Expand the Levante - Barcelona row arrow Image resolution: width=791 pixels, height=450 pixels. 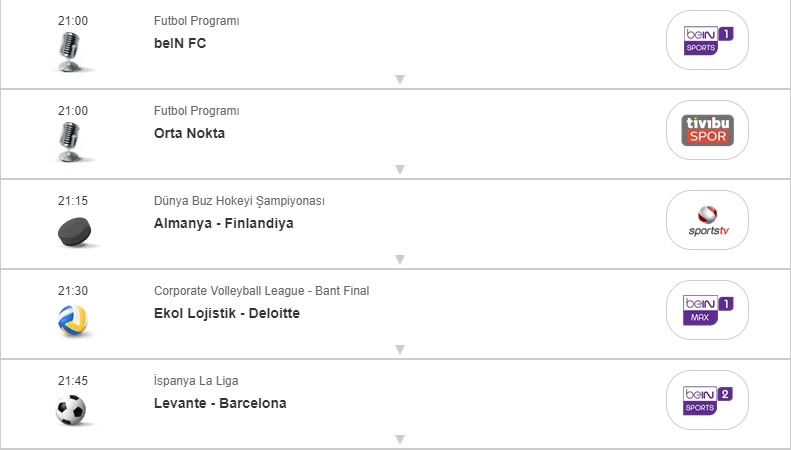[399, 439]
